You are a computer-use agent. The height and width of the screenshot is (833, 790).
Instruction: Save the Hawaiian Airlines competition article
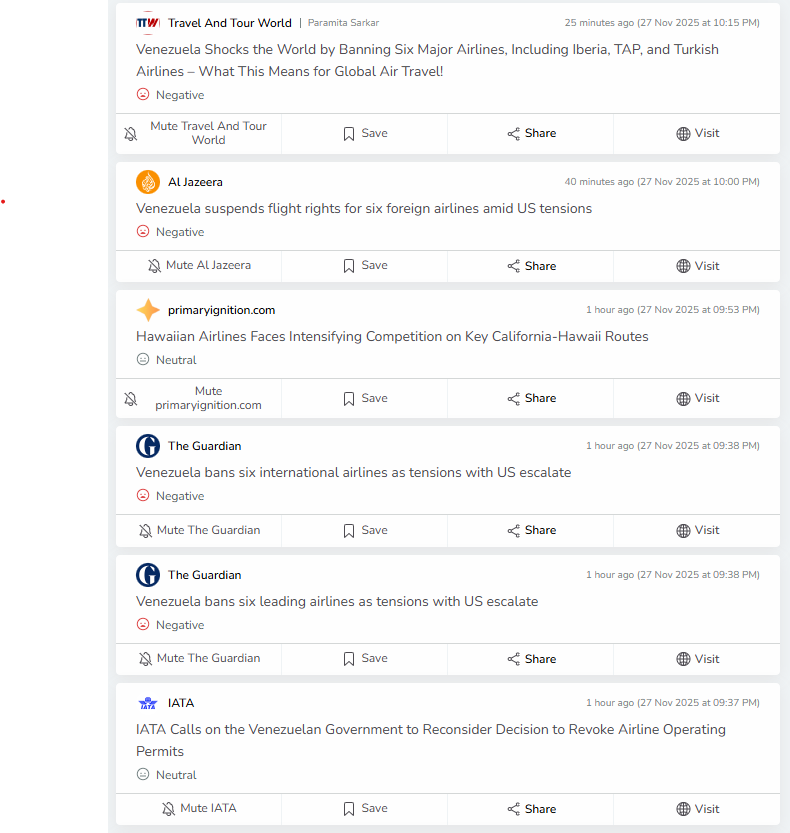(365, 398)
